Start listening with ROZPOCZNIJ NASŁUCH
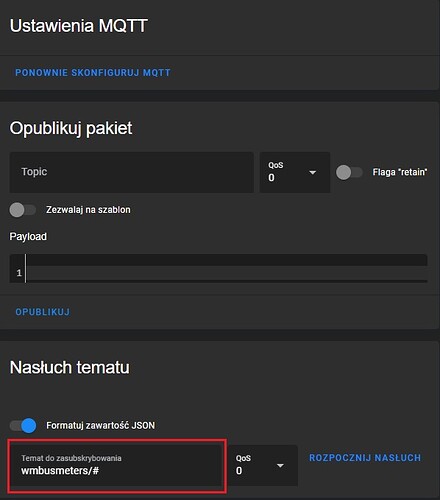 click(365, 458)
